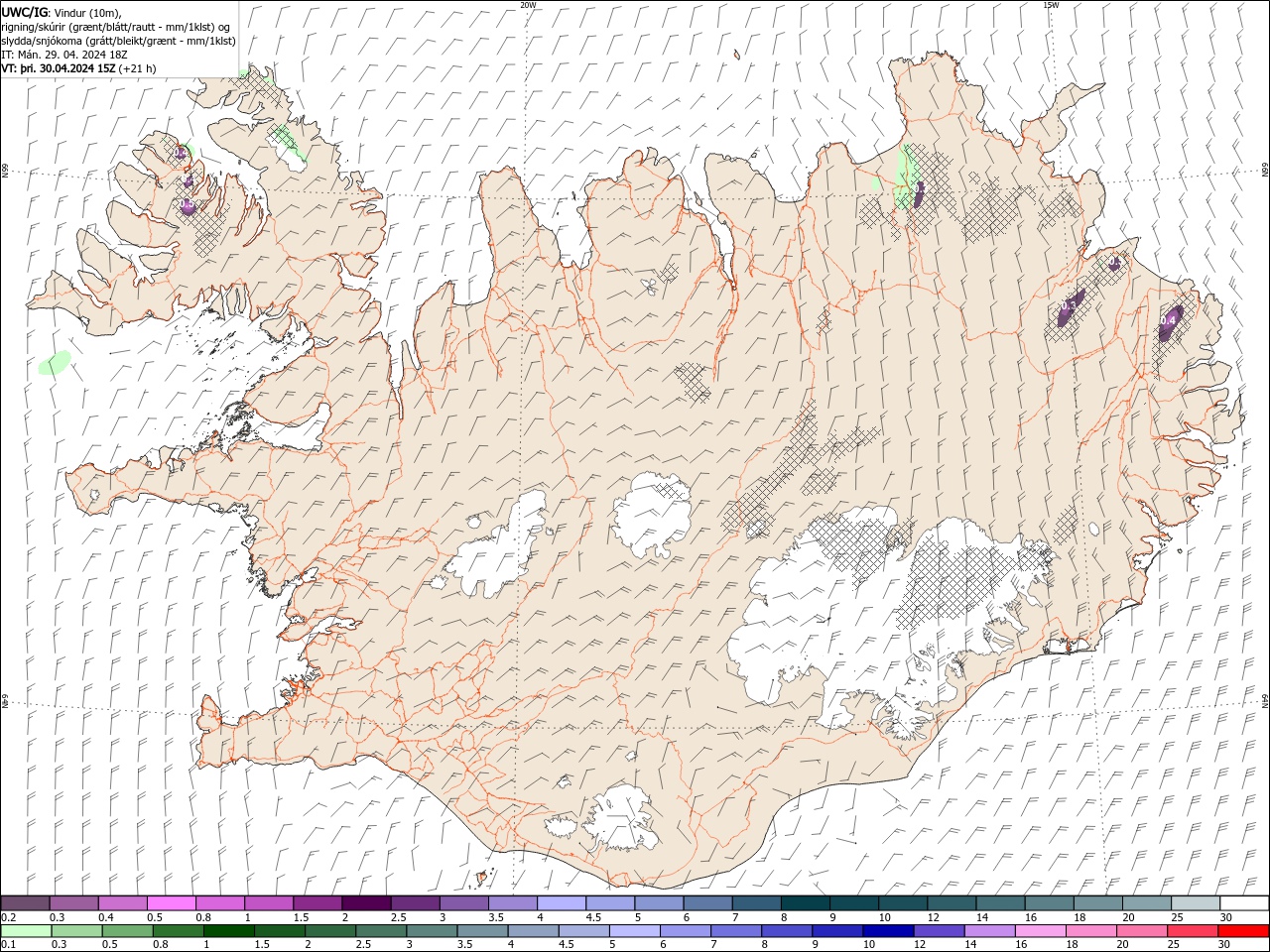The height and width of the screenshot is (952, 1270).
Task: Select the lower legend swatch between 0.5 and 0.8
Action: 128,931
